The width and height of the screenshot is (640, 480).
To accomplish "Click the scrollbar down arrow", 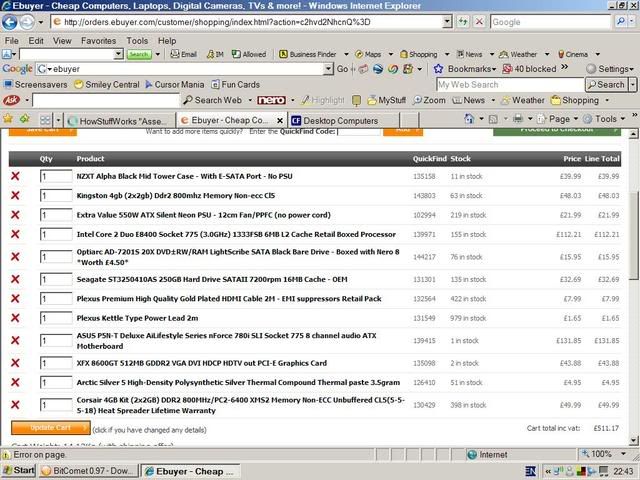I will 633,440.
